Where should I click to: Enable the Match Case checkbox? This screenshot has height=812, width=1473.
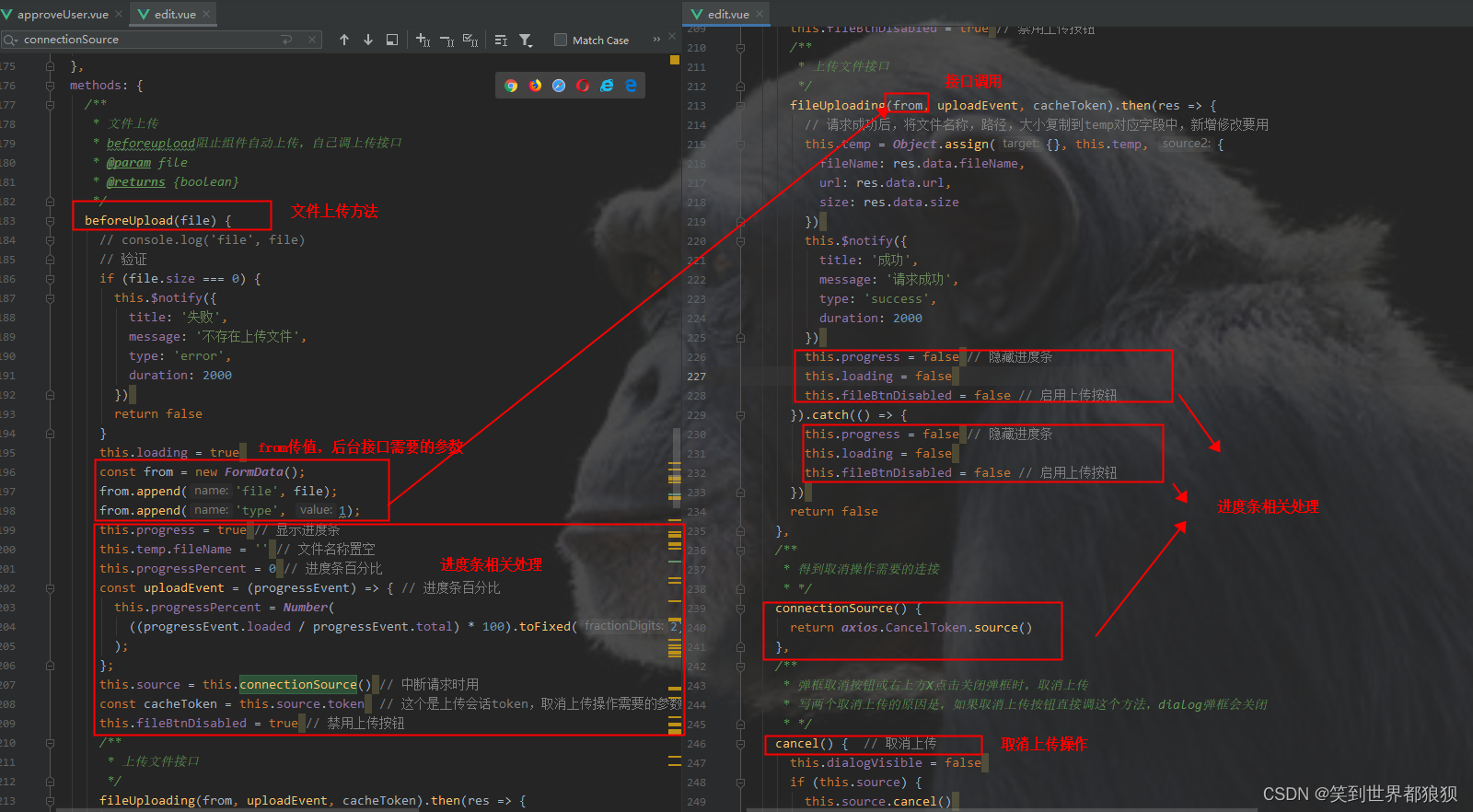click(x=560, y=40)
